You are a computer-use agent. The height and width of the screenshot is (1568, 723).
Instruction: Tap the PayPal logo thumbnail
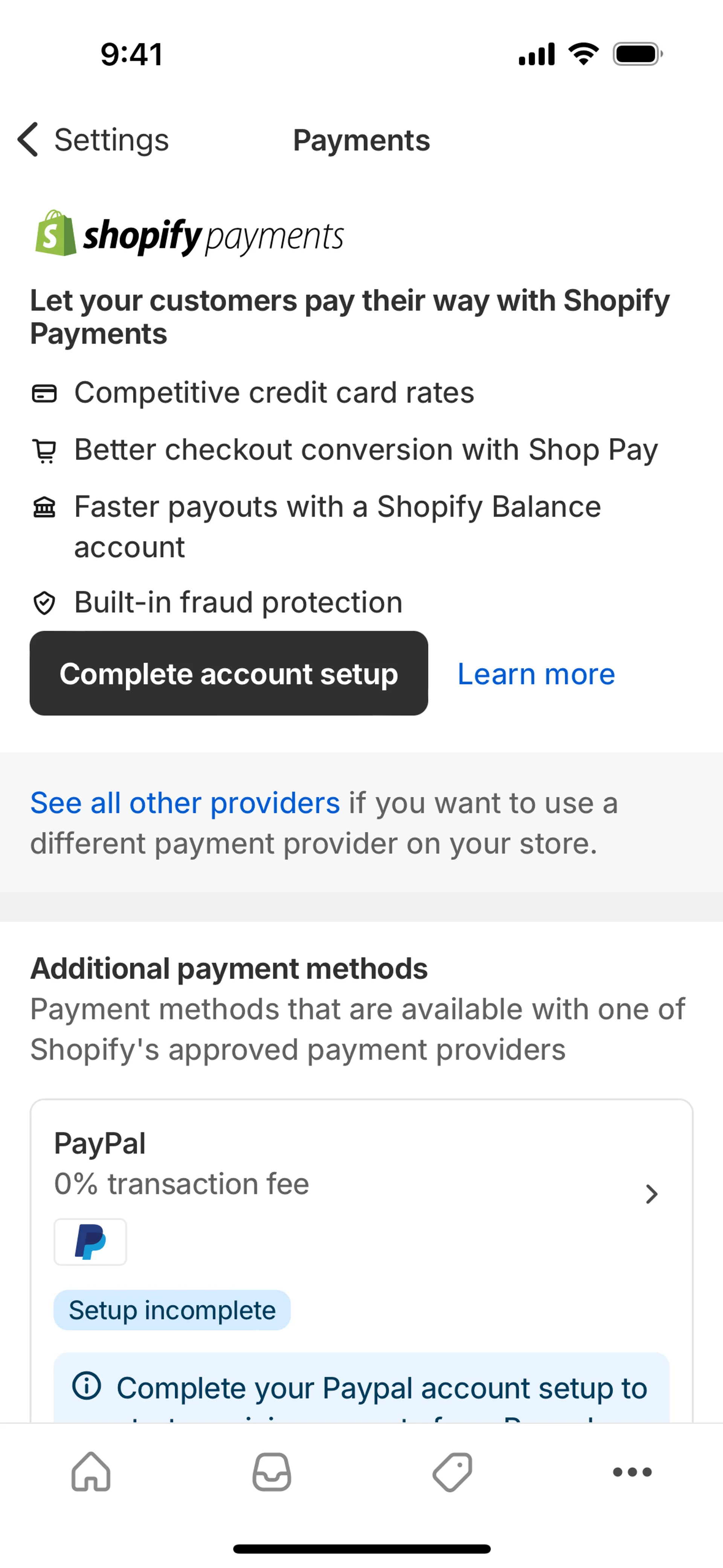[x=90, y=1241]
